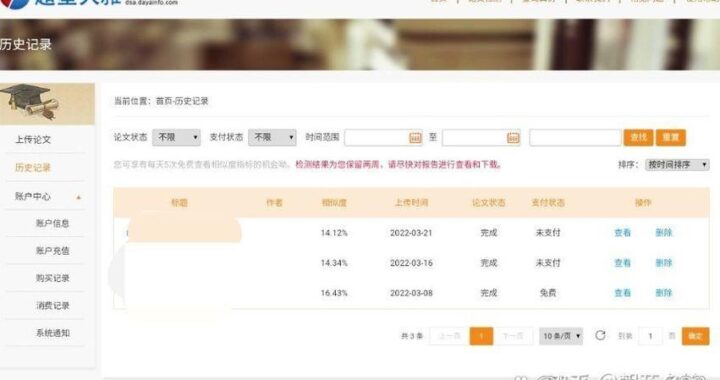The height and width of the screenshot is (380, 720).
Task: Click the 免费 payment status cell
Action: coord(548,293)
